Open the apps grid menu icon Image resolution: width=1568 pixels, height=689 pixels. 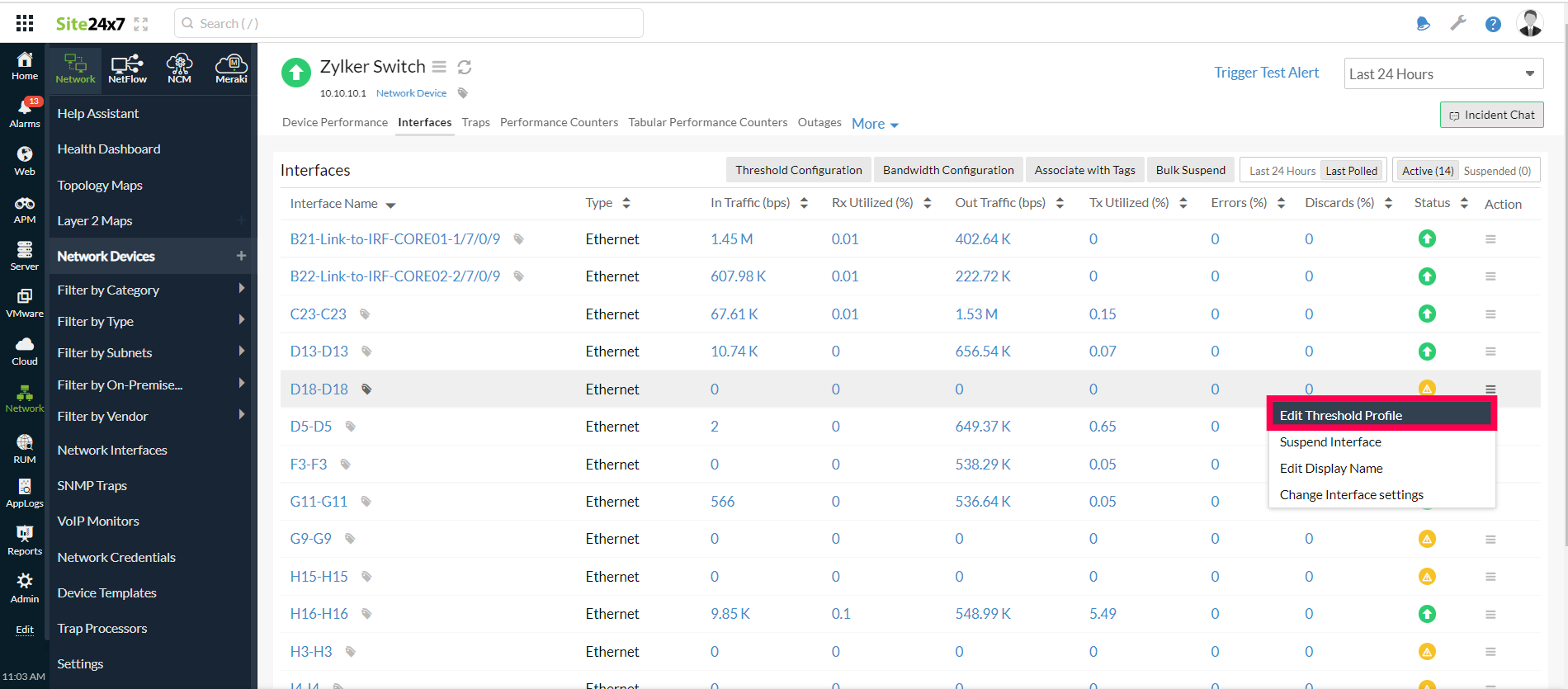25,23
